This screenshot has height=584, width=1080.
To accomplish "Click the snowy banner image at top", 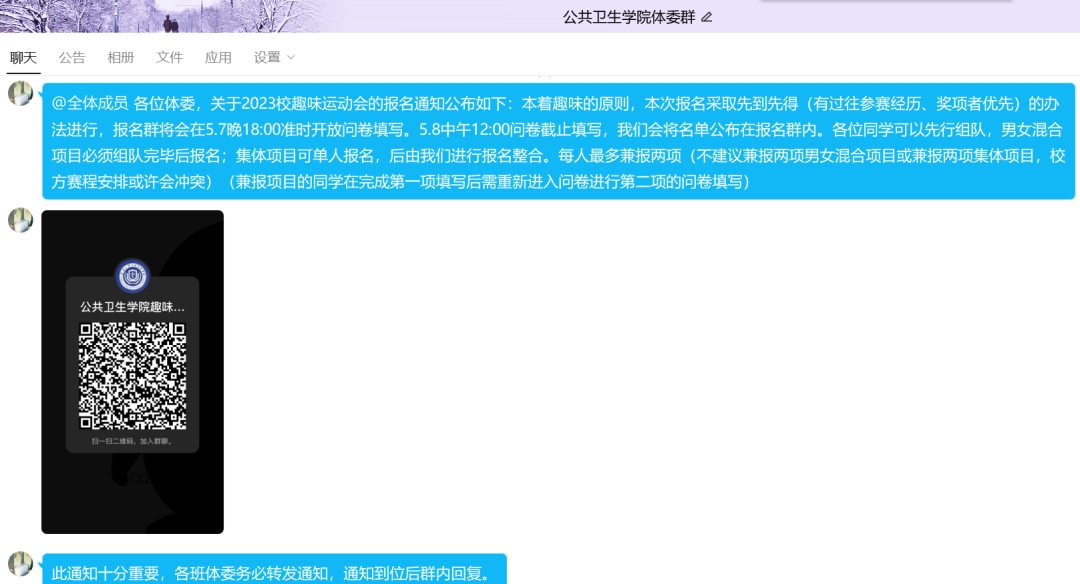I will click(x=172, y=16).
